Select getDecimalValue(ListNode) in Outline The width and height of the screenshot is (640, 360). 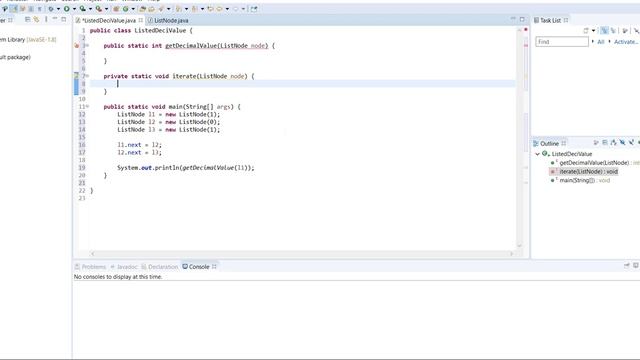594,162
